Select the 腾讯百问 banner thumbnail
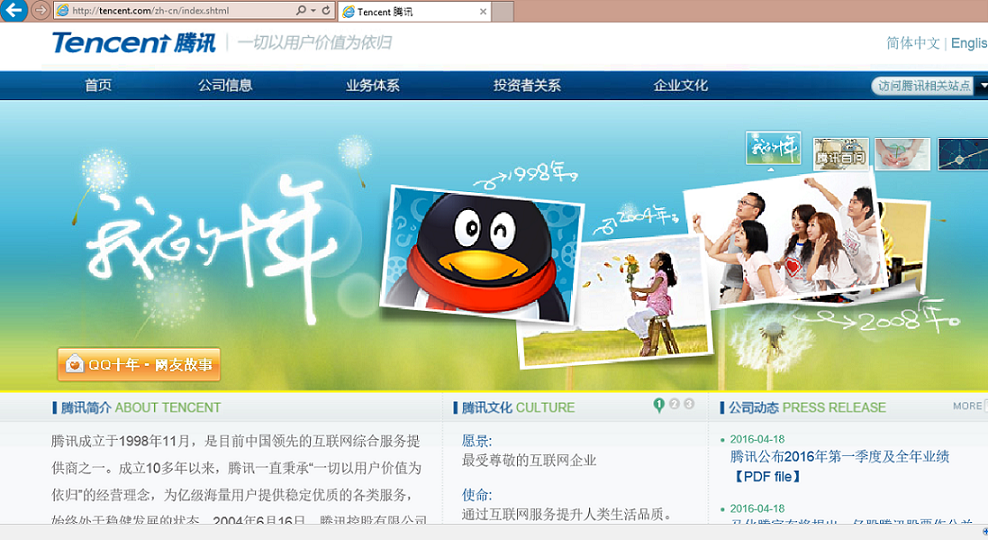Viewport: 988px width, 540px height. pos(841,154)
